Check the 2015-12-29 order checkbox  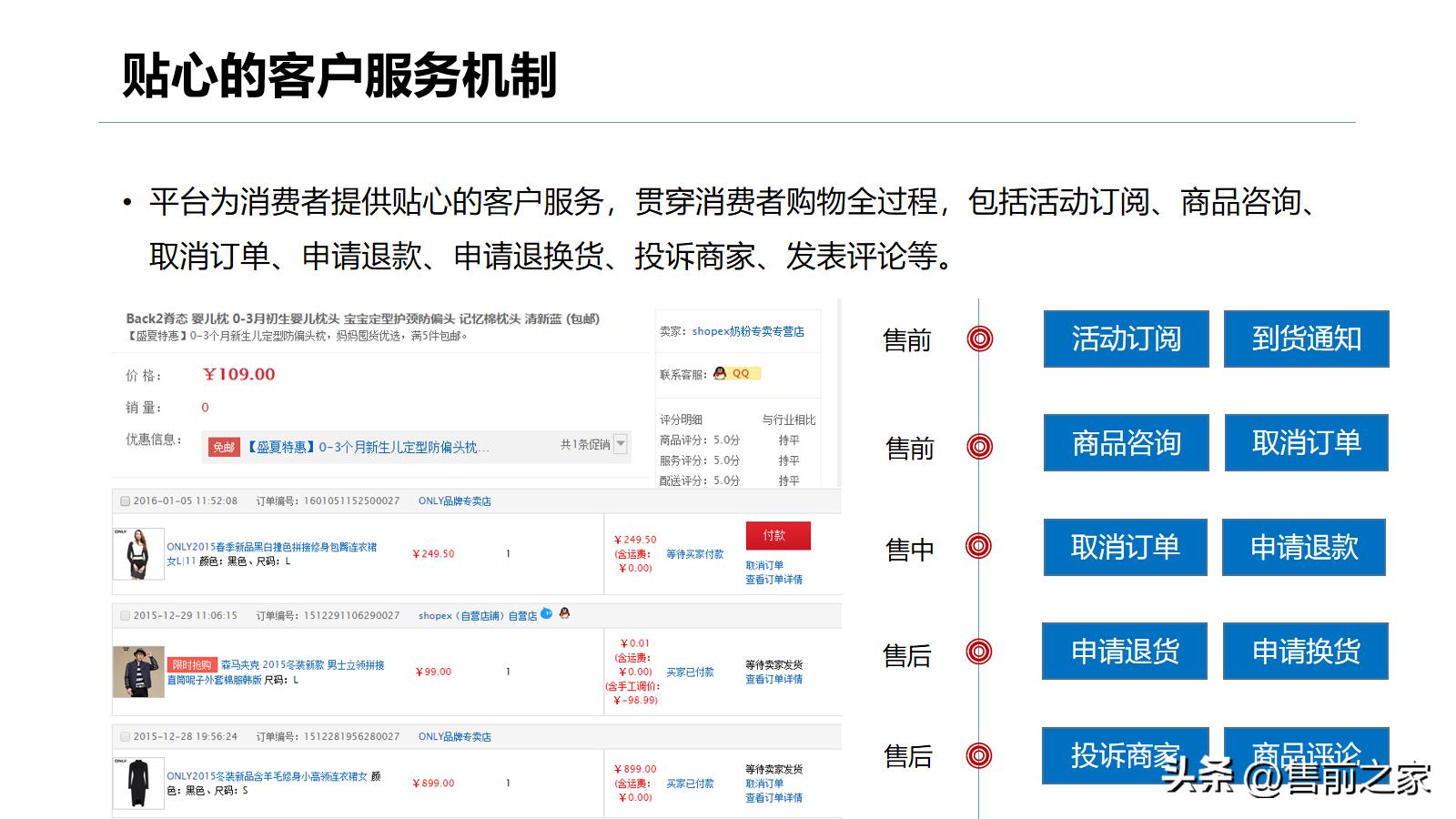(124, 615)
